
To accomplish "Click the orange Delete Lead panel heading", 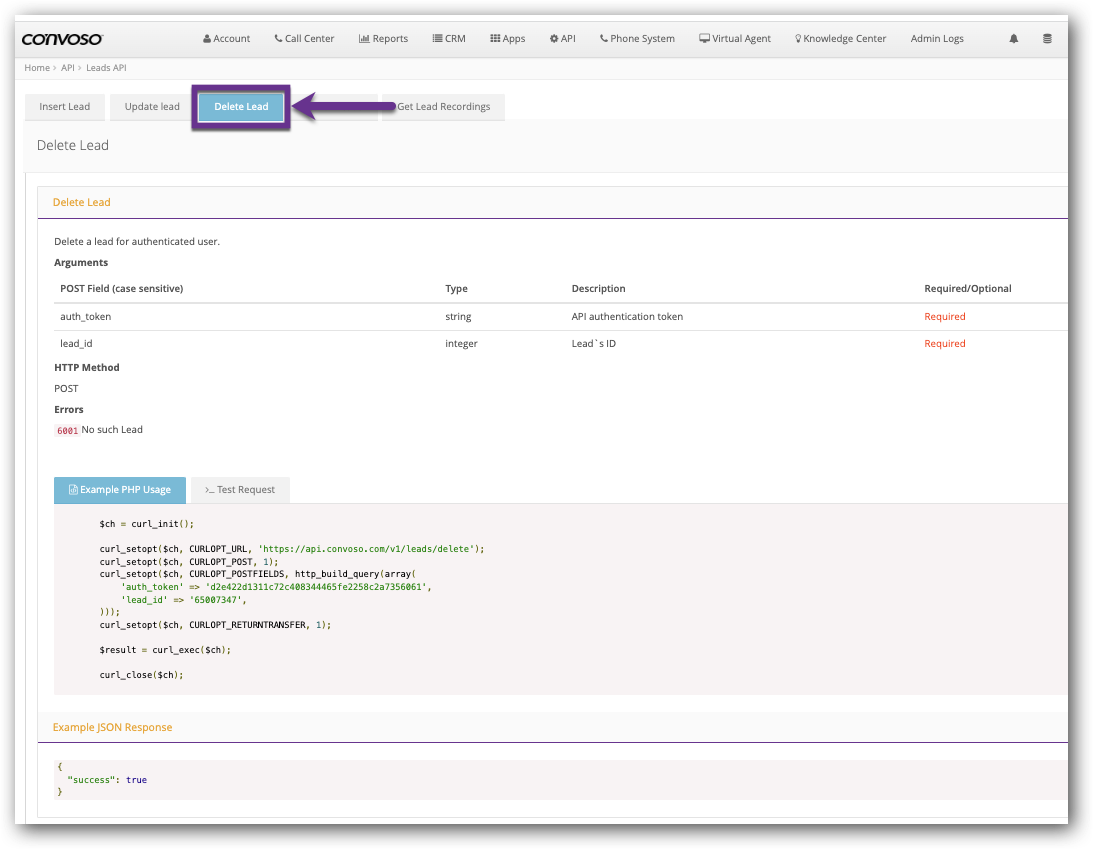I will pos(82,202).
